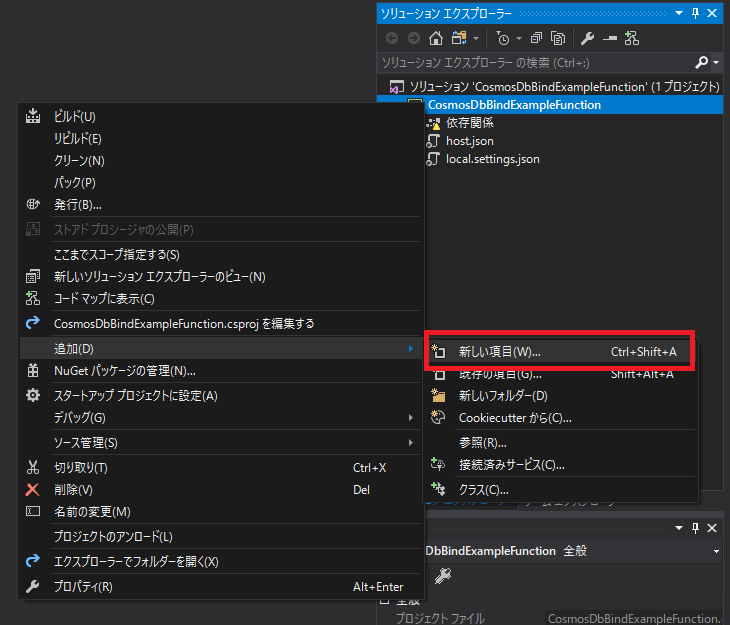The width and height of the screenshot is (730, 625).
Task: Pin the Properties panel
Action: point(696,528)
